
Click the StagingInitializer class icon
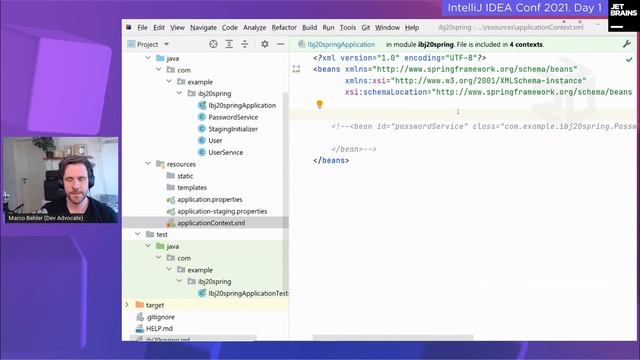point(202,129)
